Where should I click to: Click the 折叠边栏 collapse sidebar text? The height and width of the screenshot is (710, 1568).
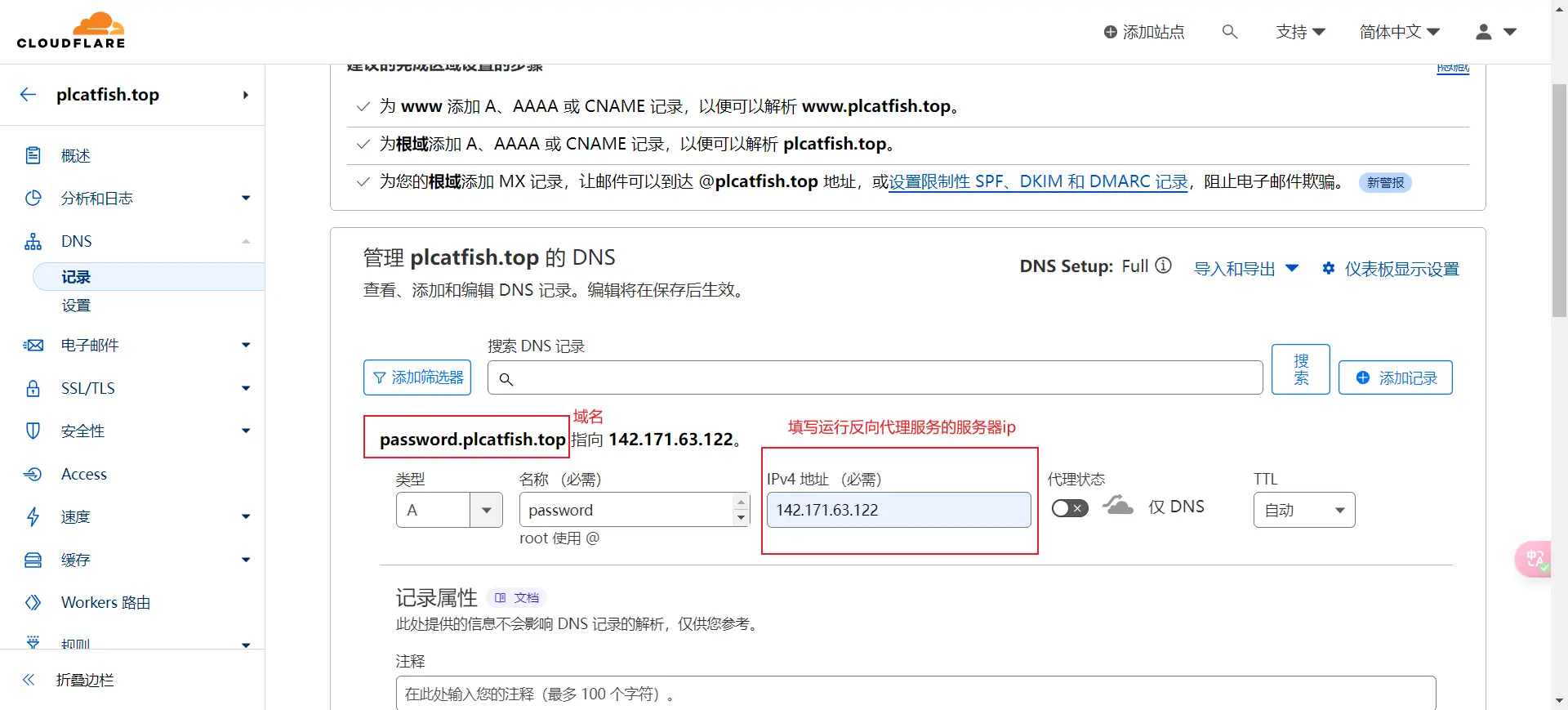(85, 680)
